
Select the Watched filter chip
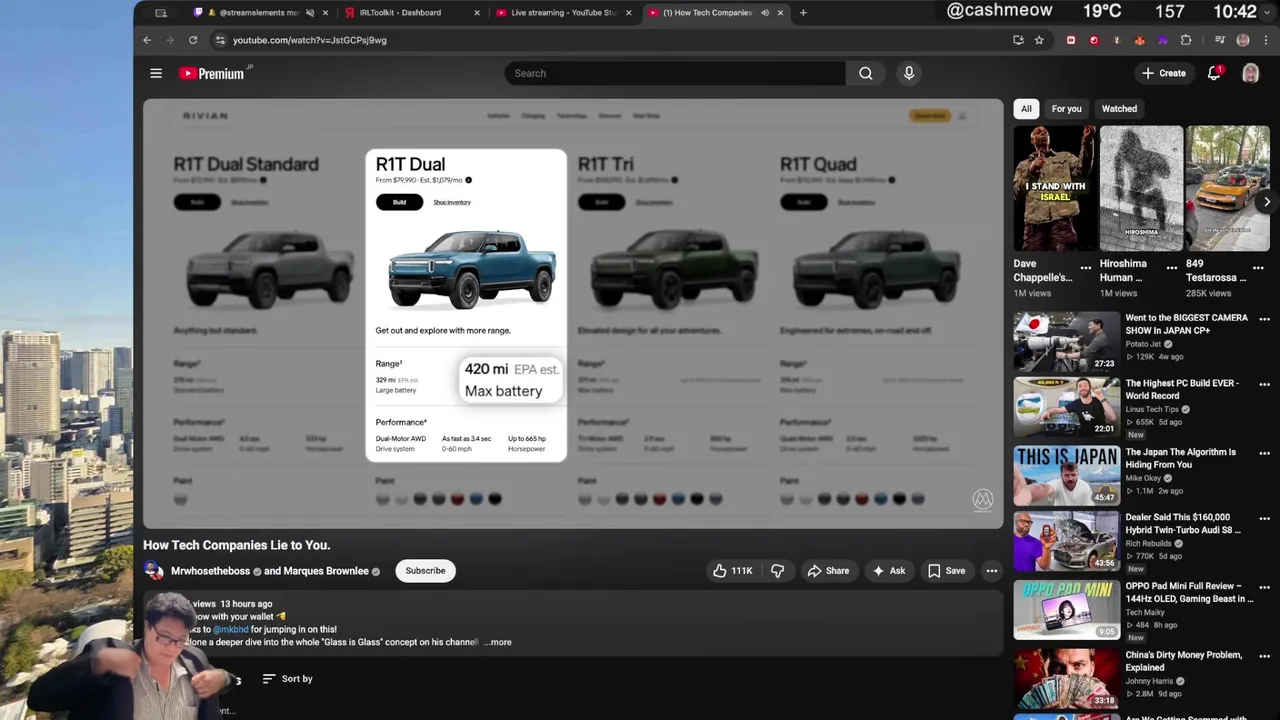click(x=1119, y=108)
